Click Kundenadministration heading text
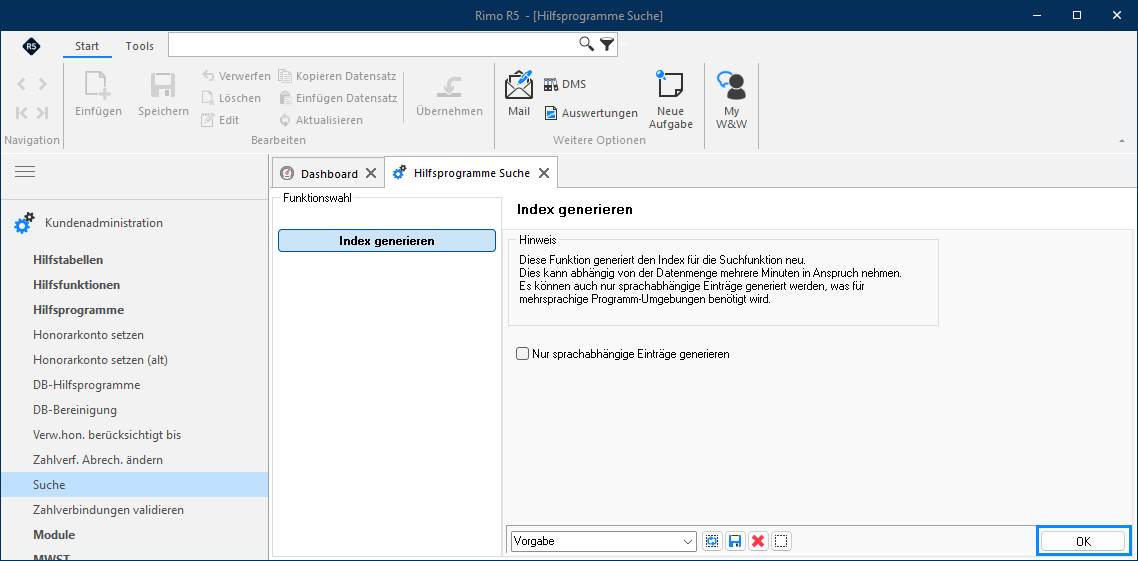Screen dimensions: 1138x561 104,223
